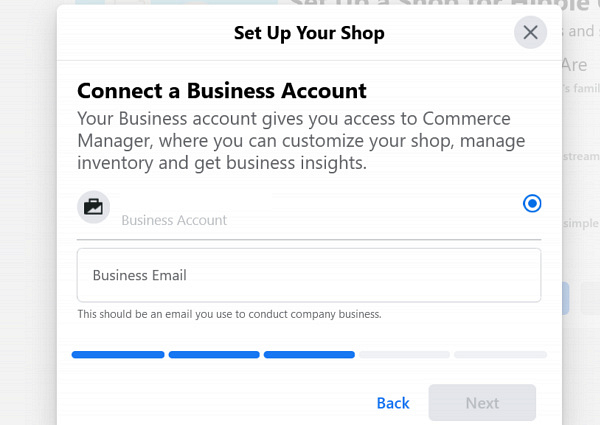
Task: Click the partially hidden "stream" background text
Action: 579,156
